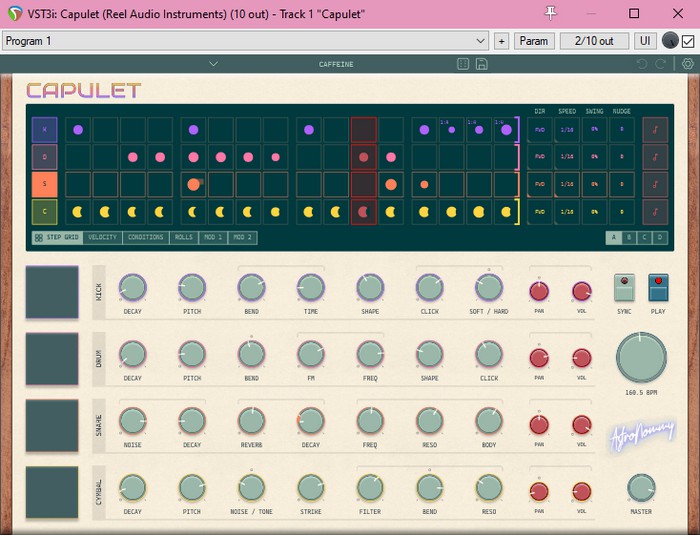Toggle last kick step with 1:4 roll
Screen dimensions: 700x535
(506, 130)
